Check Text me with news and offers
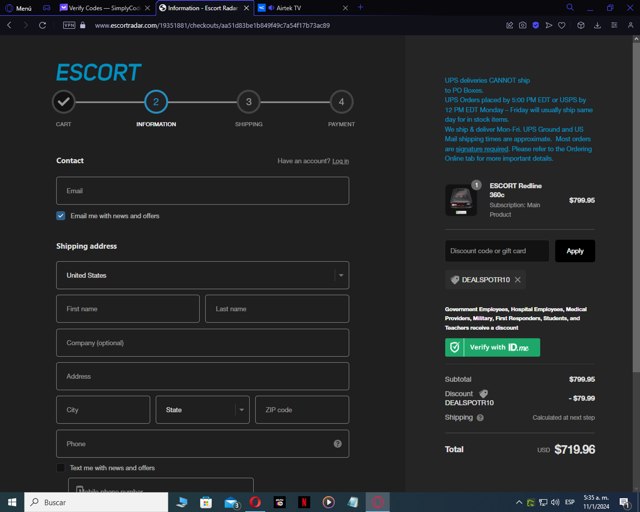The width and height of the screenshot is (640, 512). [60, 467]
